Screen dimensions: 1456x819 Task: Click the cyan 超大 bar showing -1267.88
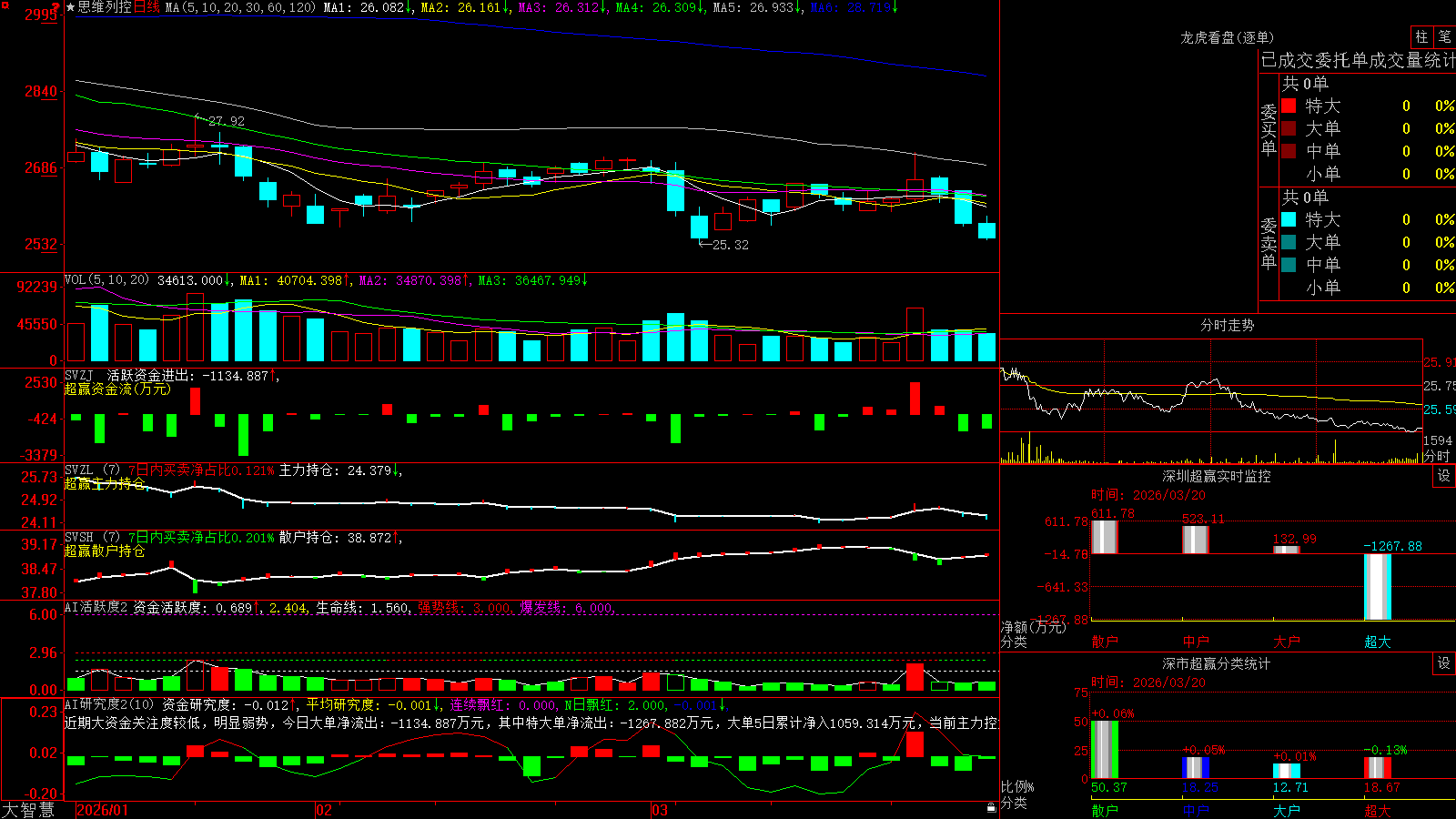(1377, 587)
